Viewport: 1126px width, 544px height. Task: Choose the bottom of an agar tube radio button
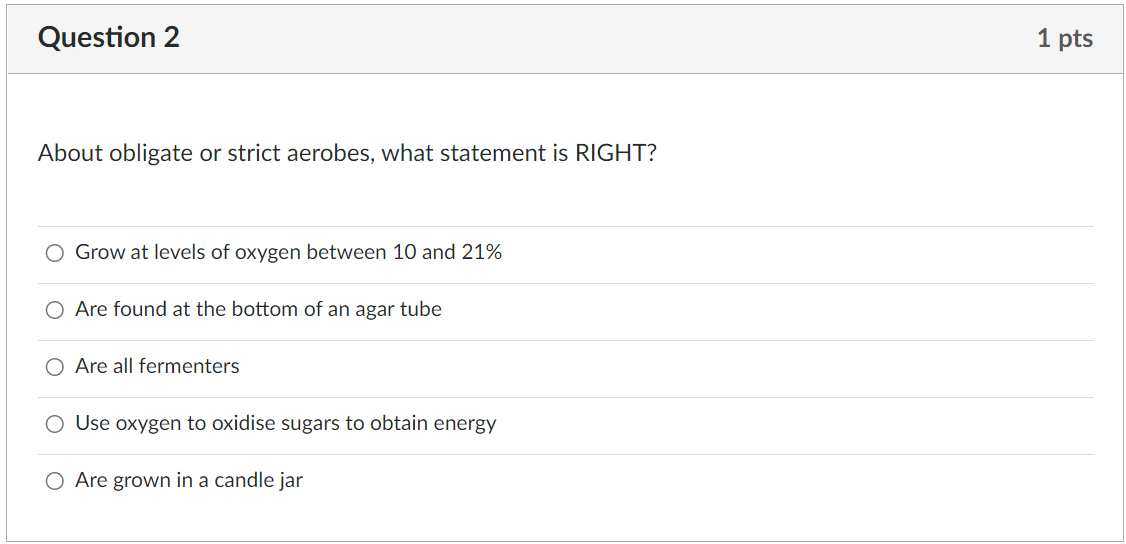tap(55, 310)
